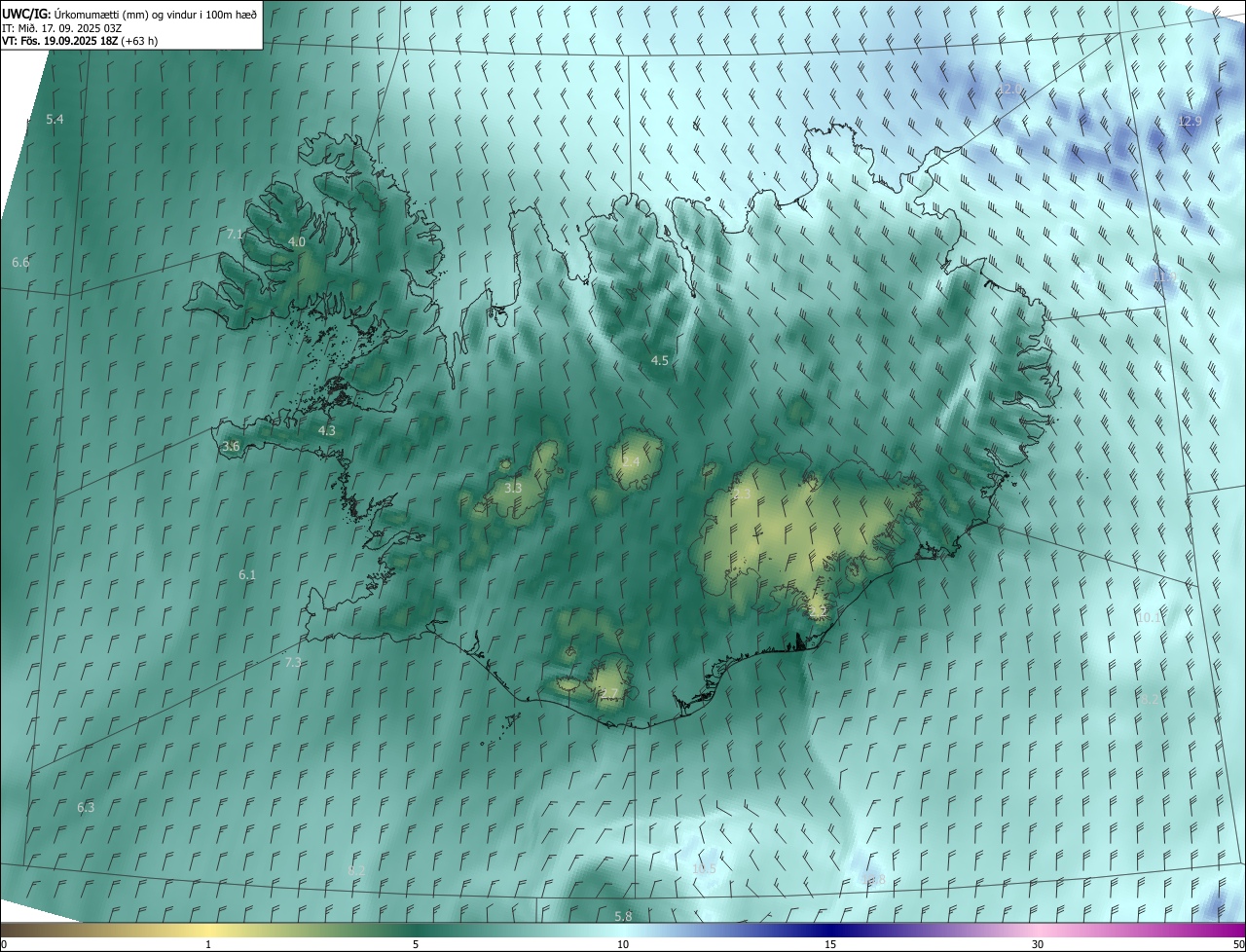The width and height of the screenshot is (1246, 952).
Task: Click the 10.1 value label on the map
Action: tap(1149, 618)
